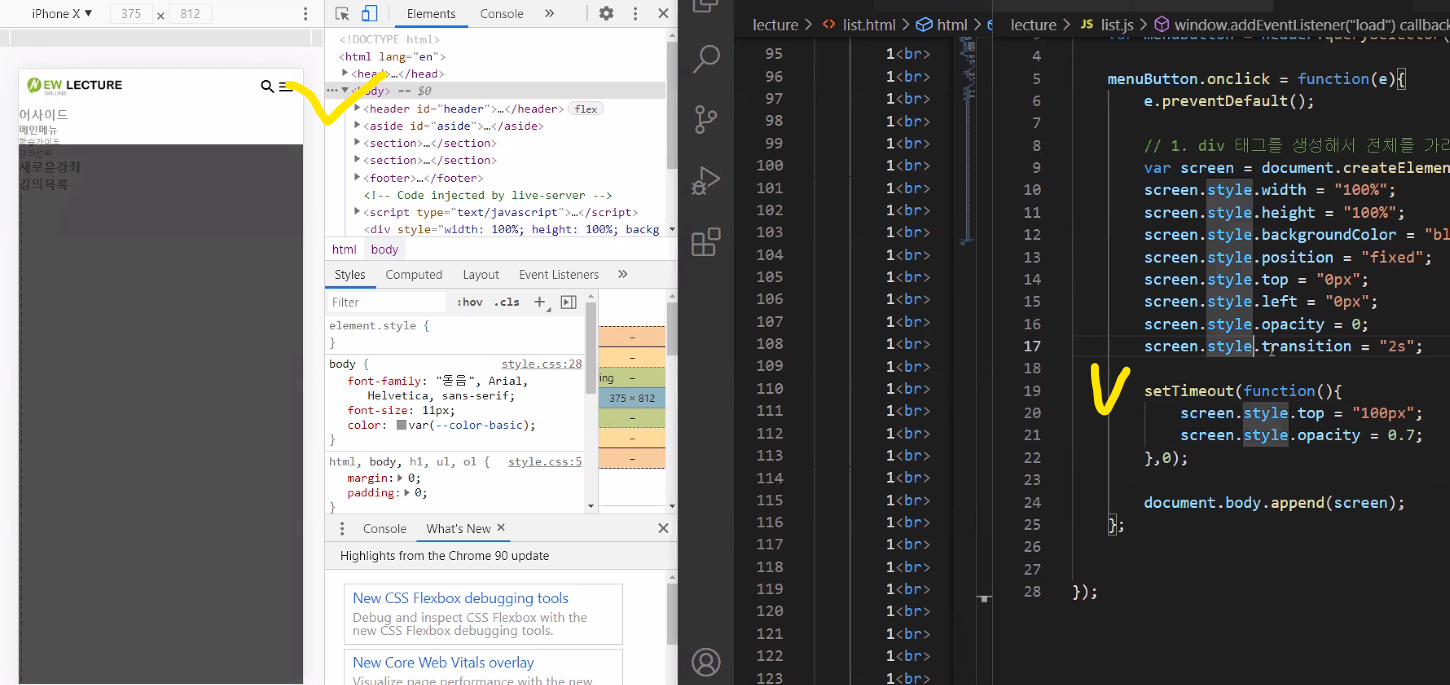
Task: Click the styles Filter field
Action: point(388,302)
